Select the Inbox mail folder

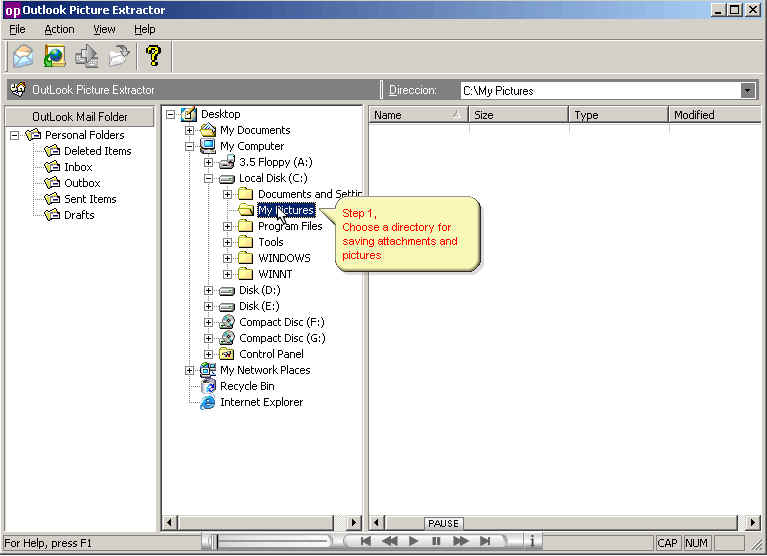[x=78, y=167]
